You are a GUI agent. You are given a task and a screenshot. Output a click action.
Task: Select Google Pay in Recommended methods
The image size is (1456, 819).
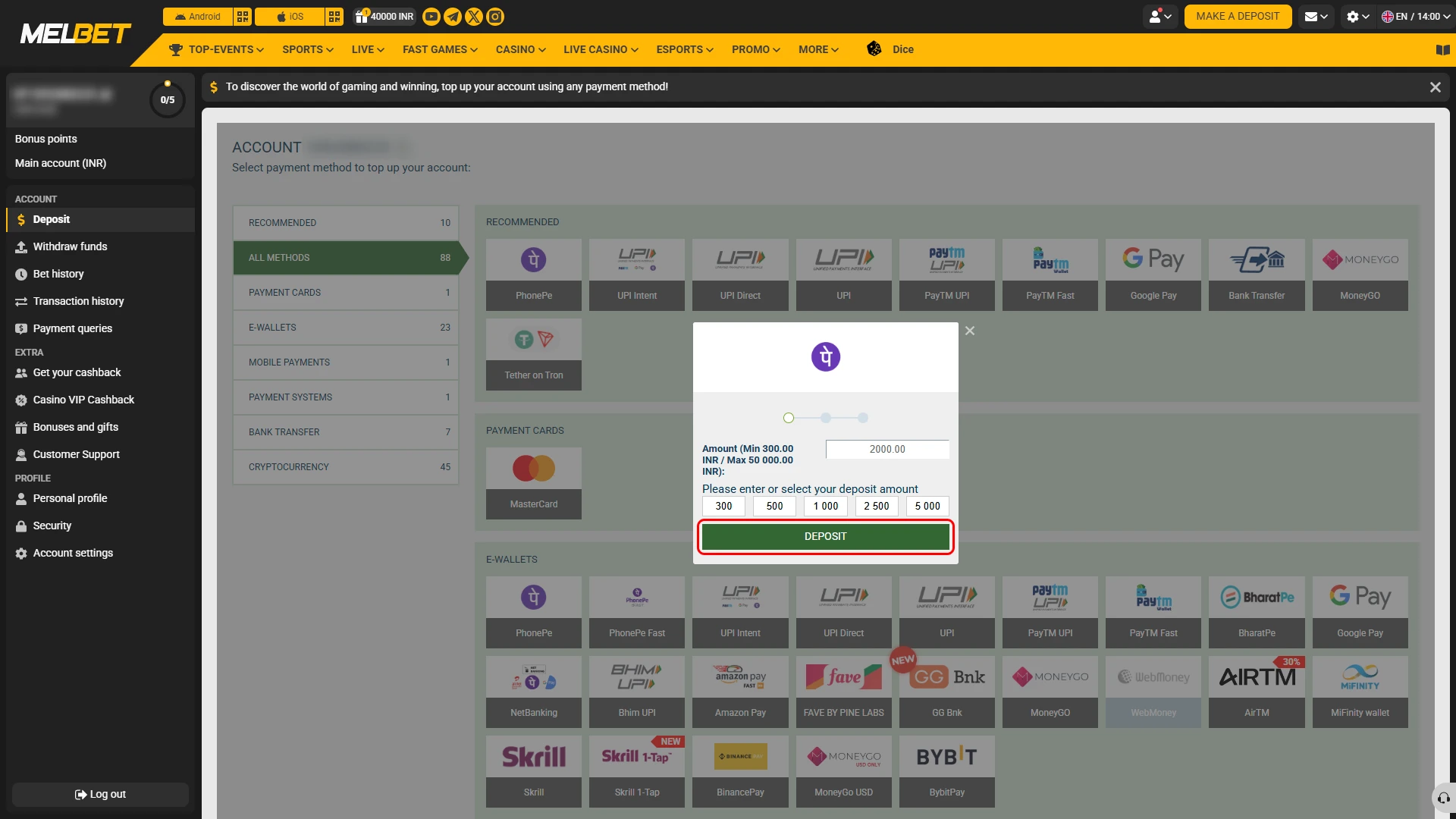pos(1153,275)
